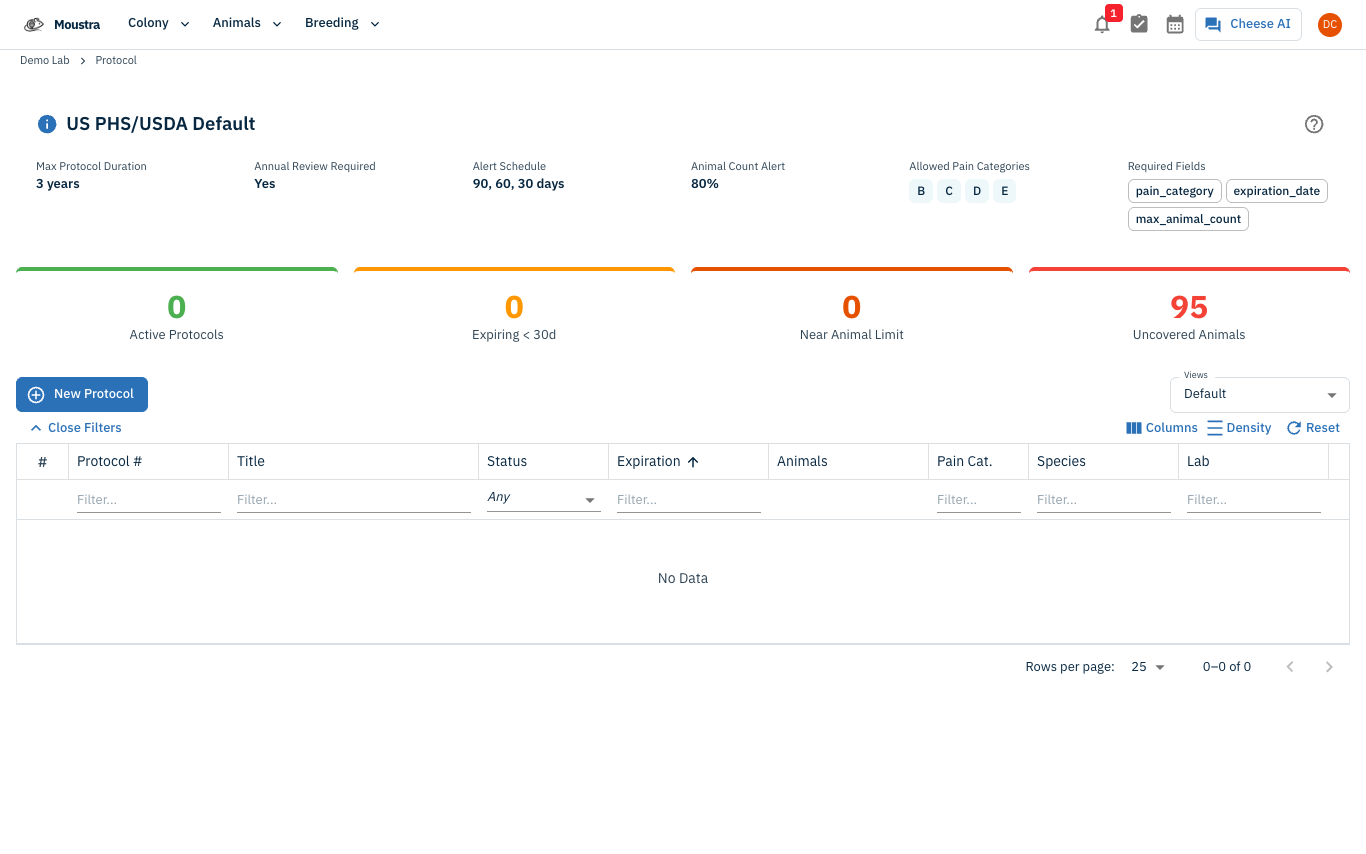
Task: Open the notifications bell icon
Action: (1102, 25)
